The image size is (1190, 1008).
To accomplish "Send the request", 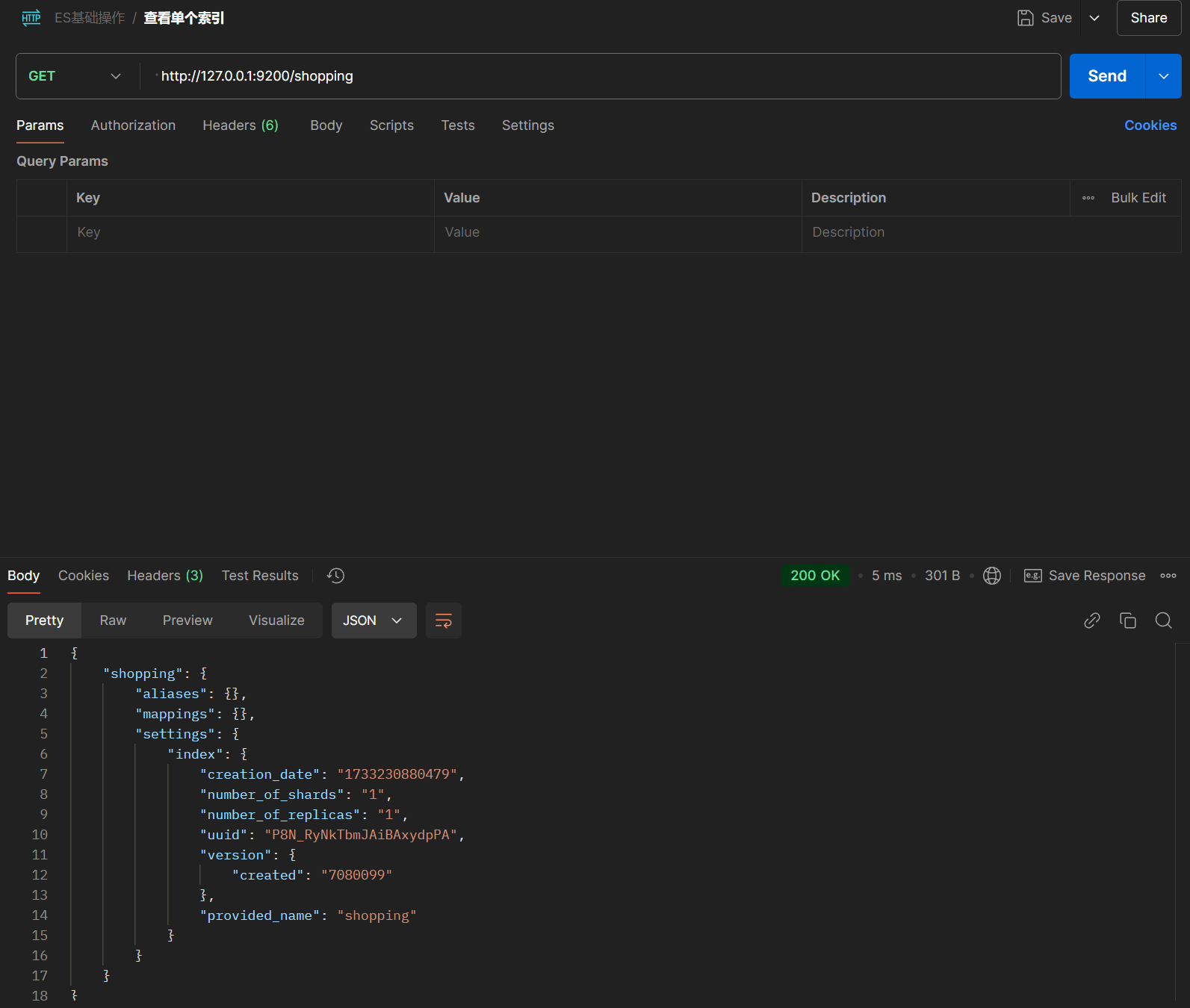I will click(x=1107, y=76).
